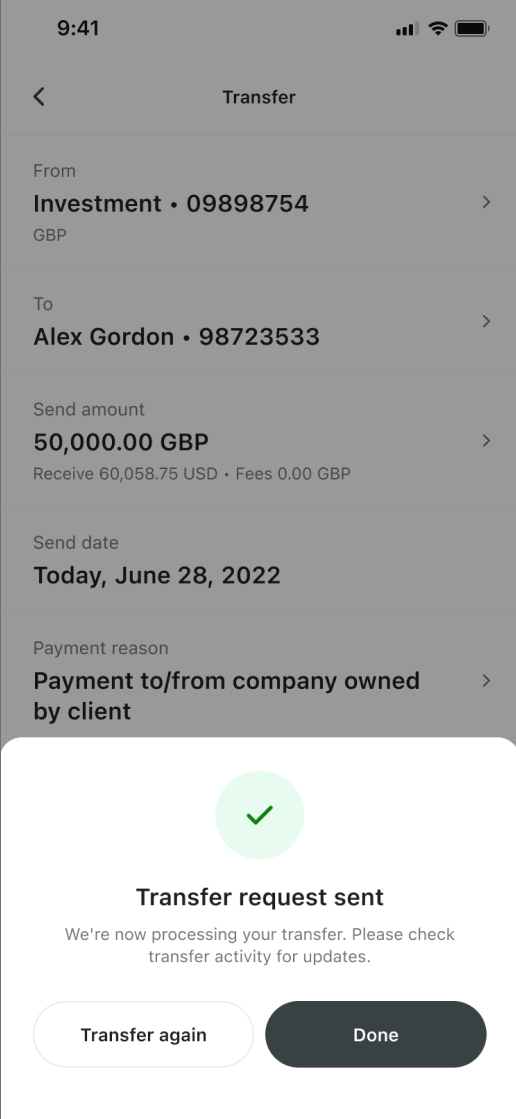Tap the 9:41 clock in status bar
Screen dimensions: 516x1119
click(78, 29)
